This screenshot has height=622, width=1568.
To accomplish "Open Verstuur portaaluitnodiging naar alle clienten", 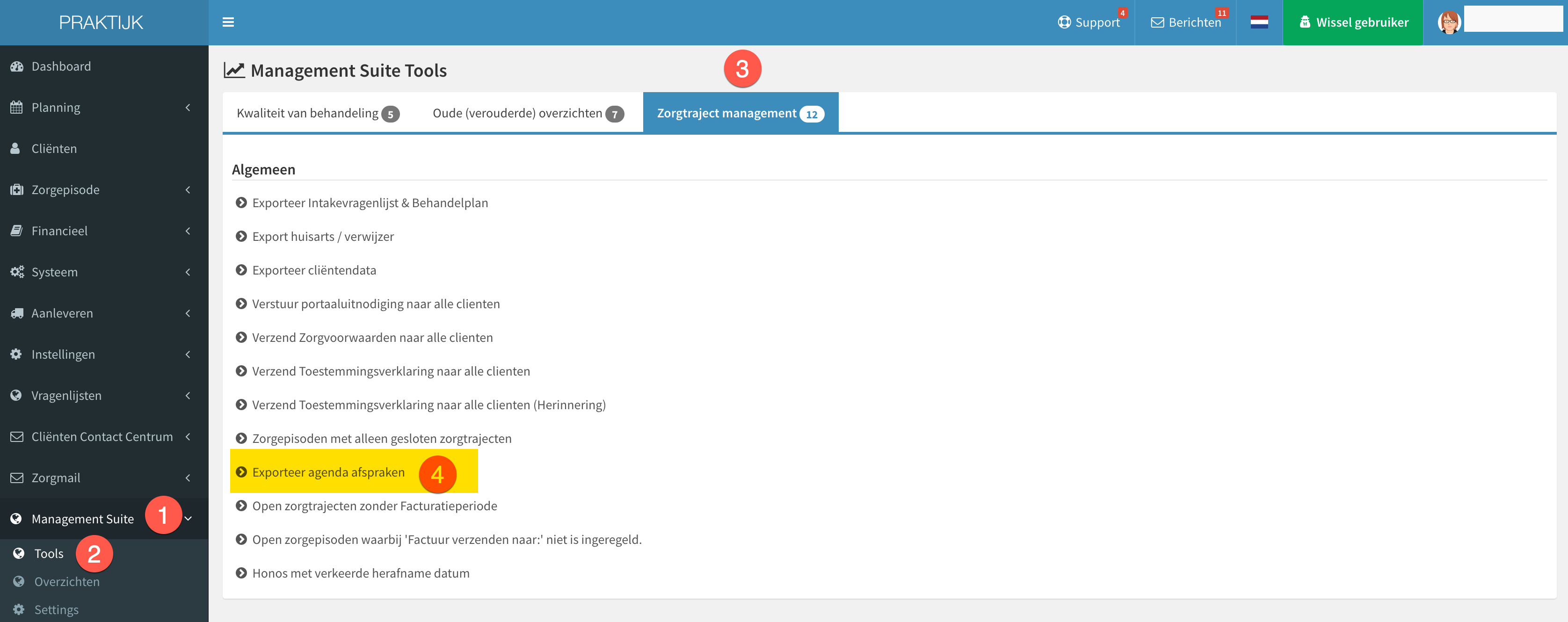I will (376, 304).
